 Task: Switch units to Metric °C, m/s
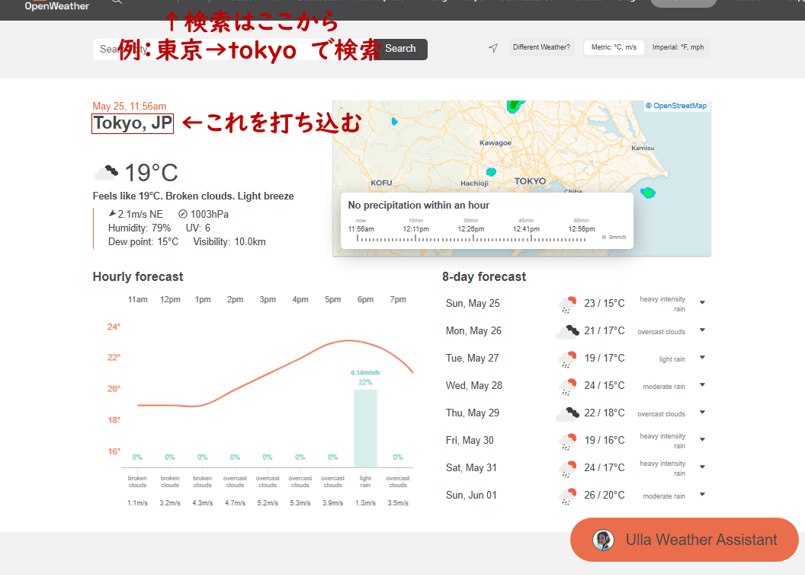[614, 47]
